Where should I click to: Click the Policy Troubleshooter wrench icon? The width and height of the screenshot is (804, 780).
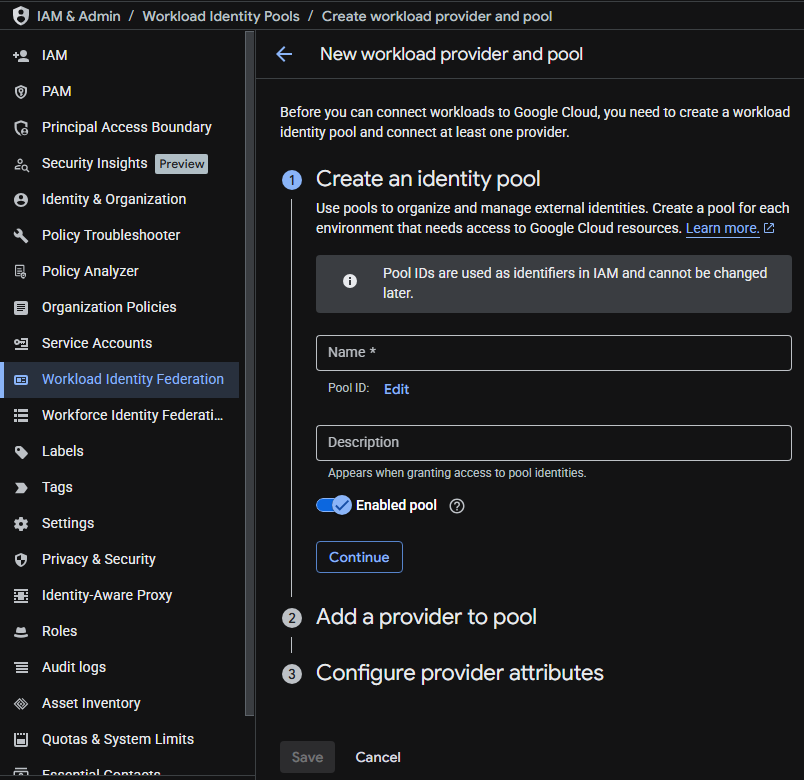point(21,235)
